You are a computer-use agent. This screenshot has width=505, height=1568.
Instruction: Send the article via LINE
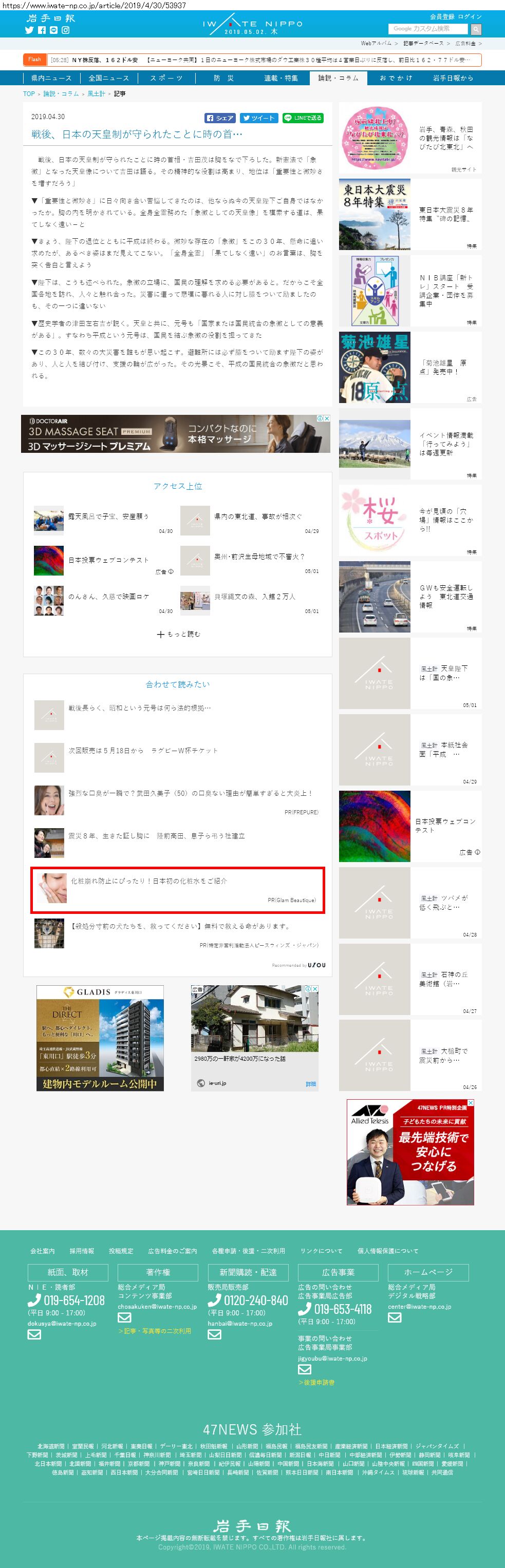303,118
